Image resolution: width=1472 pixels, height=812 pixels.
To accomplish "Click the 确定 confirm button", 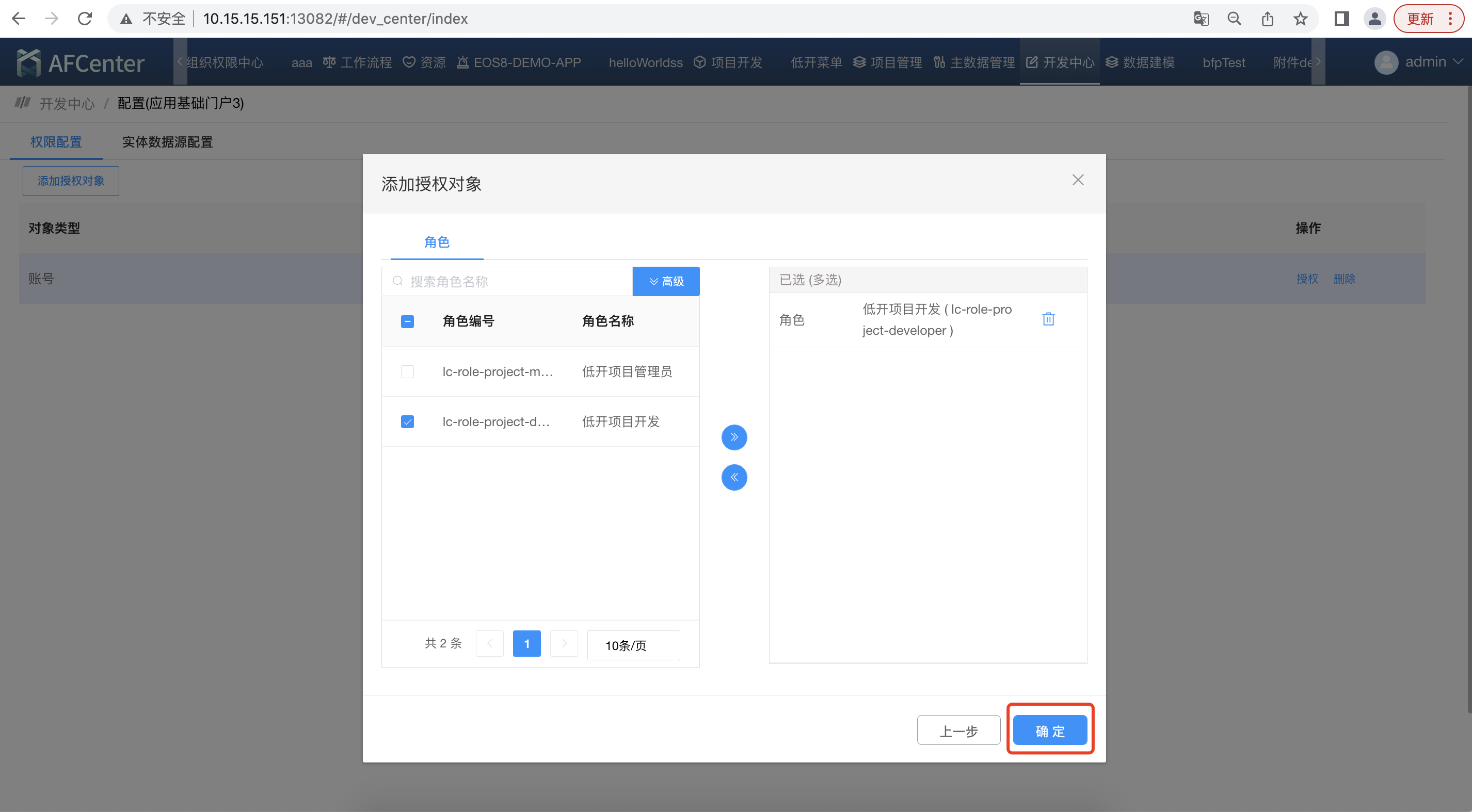I will click(x=1050, y=730).
